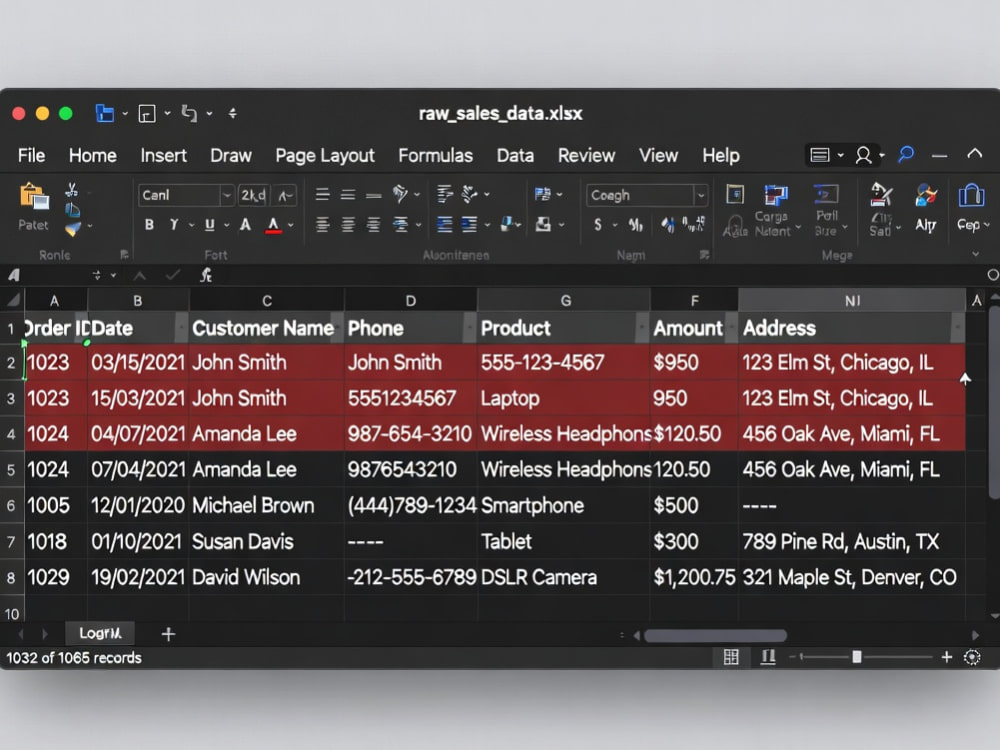Click the center align icon
1000x750 pixels.
[x=348, y=224]
